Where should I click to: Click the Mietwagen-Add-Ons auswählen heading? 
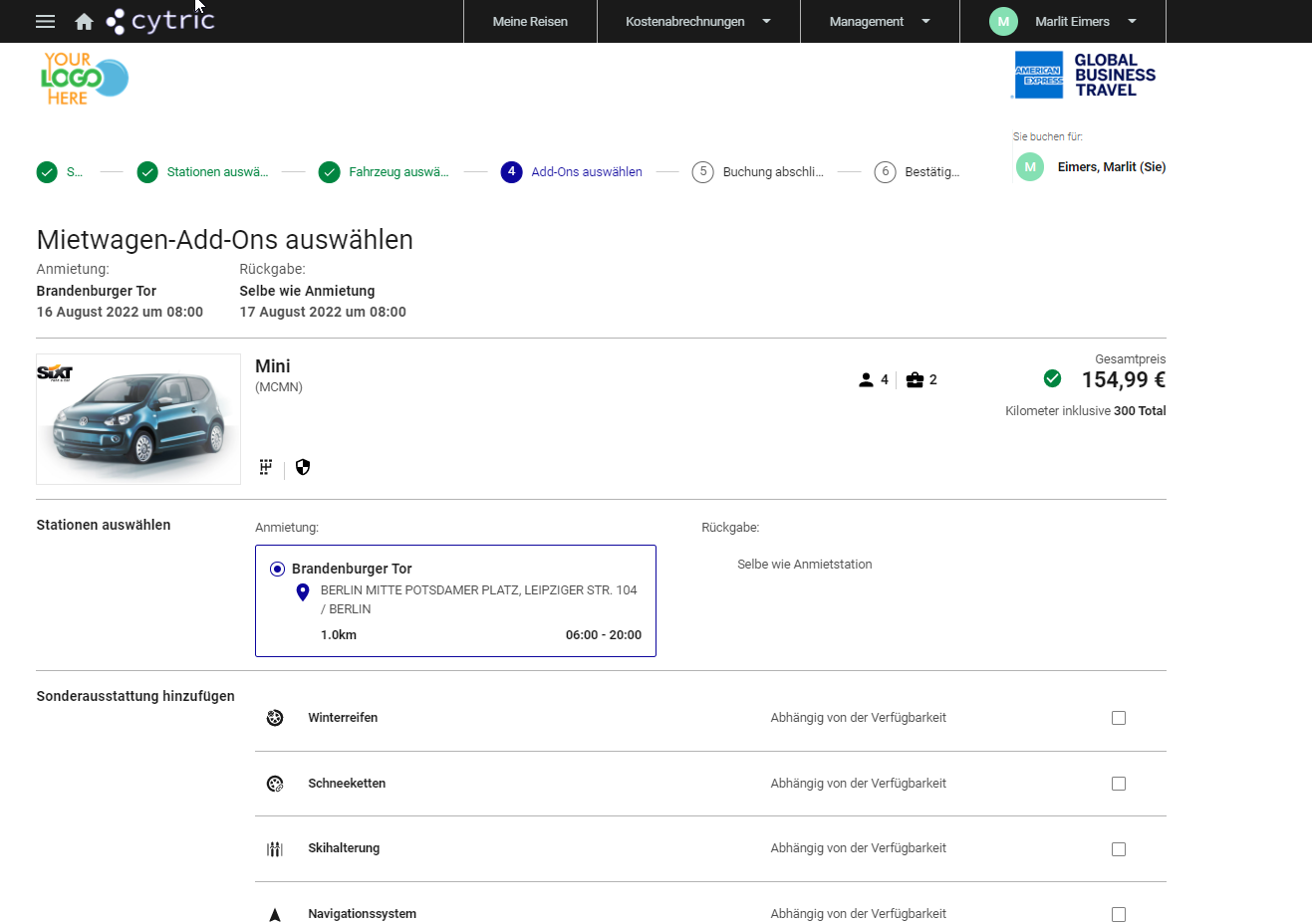pos(225,240)
